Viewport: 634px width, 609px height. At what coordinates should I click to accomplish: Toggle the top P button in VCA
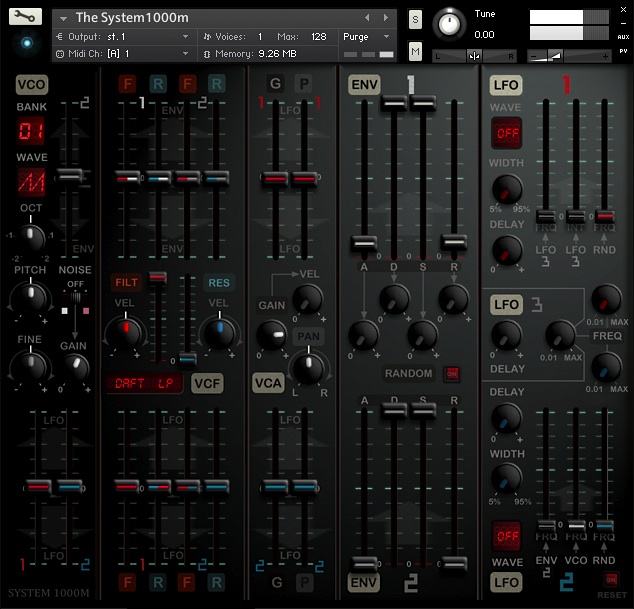[304, 84]
